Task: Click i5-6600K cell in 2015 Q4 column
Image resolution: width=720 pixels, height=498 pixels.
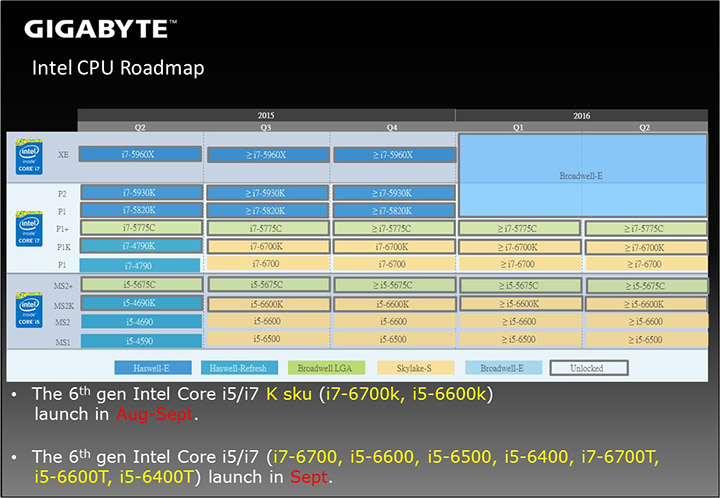Action: (394, 304)
